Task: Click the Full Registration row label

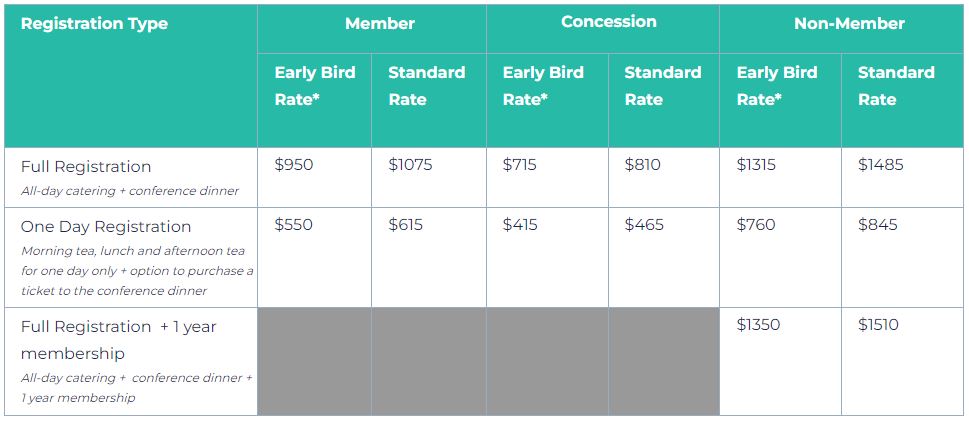Action: 86,167
